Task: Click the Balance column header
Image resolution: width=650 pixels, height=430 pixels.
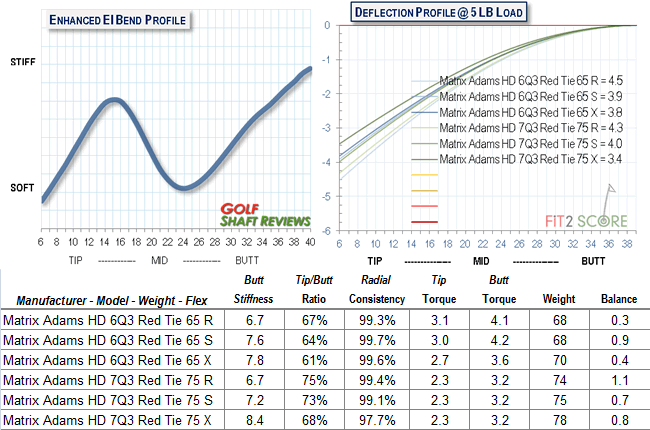Action: pyautogui.click(x=619, y=299)
